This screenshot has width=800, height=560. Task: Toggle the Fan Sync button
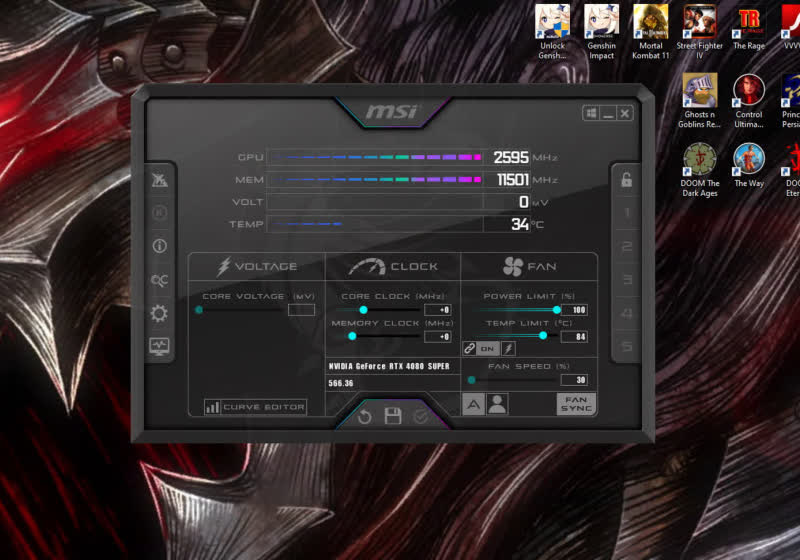[576, 404]
